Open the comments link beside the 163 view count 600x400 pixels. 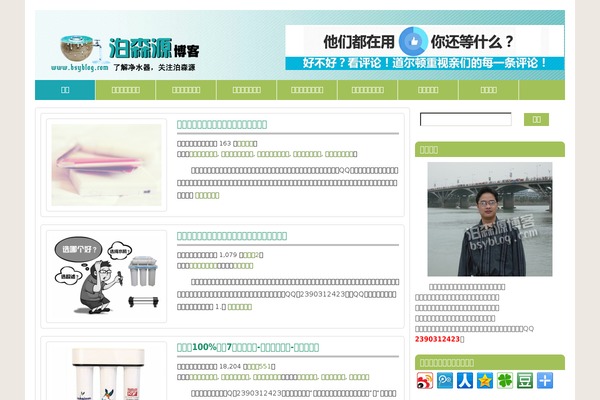tap(245, 144)
